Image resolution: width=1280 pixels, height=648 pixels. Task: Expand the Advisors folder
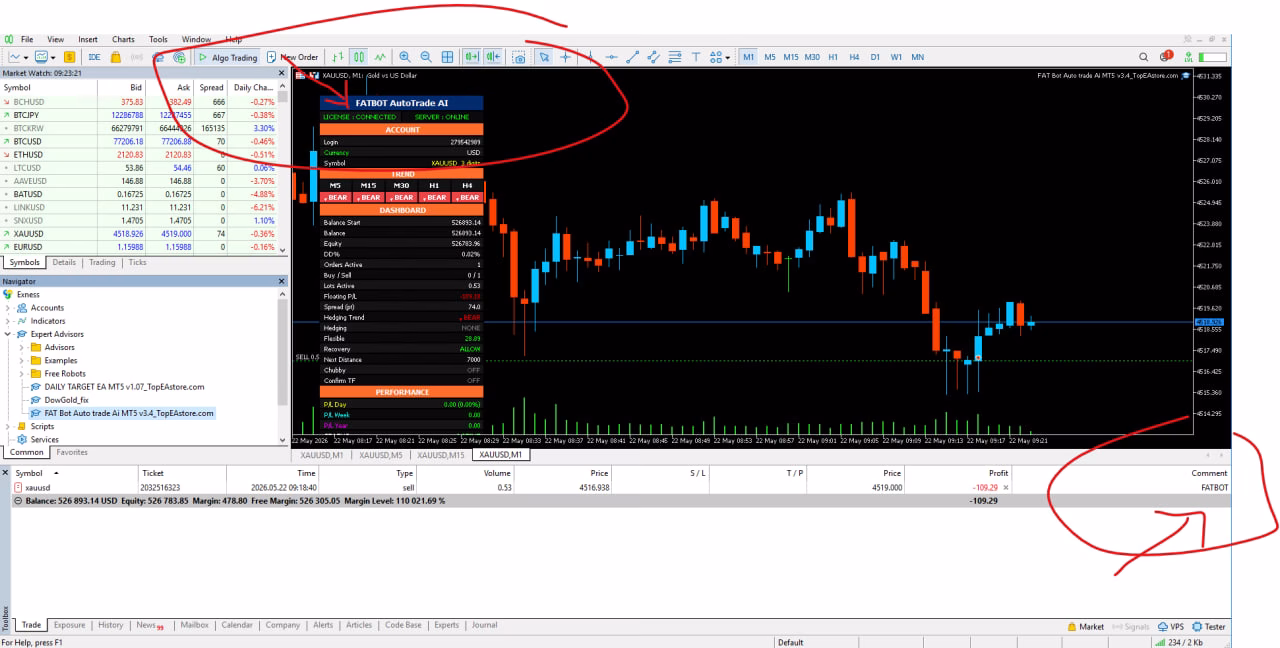tap(22, 347)
